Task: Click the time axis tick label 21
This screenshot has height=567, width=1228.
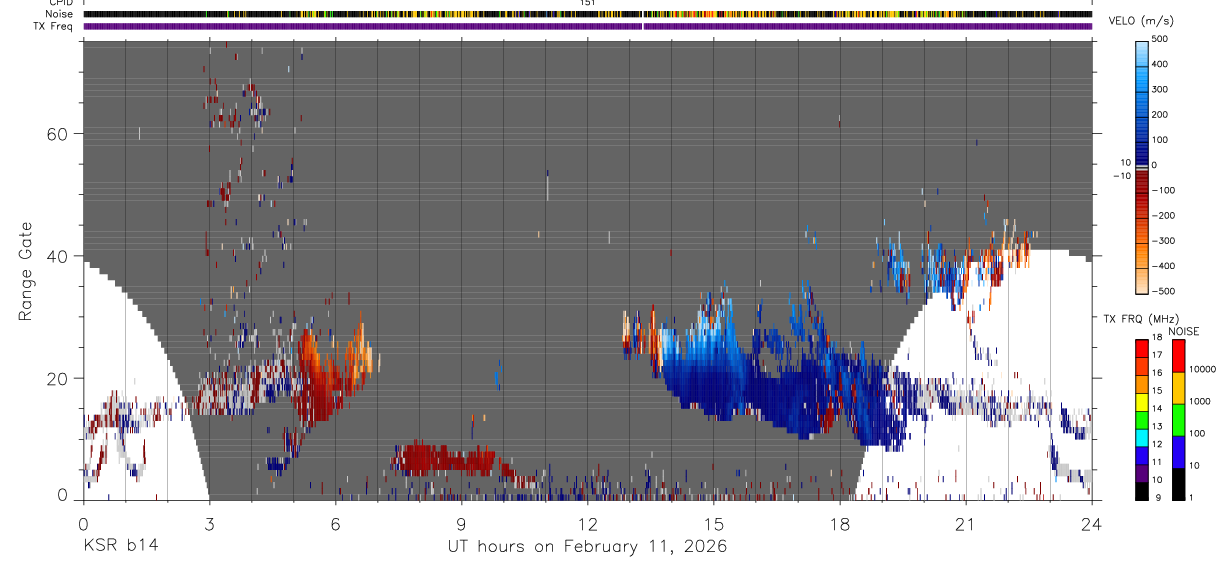Action: 966,524
